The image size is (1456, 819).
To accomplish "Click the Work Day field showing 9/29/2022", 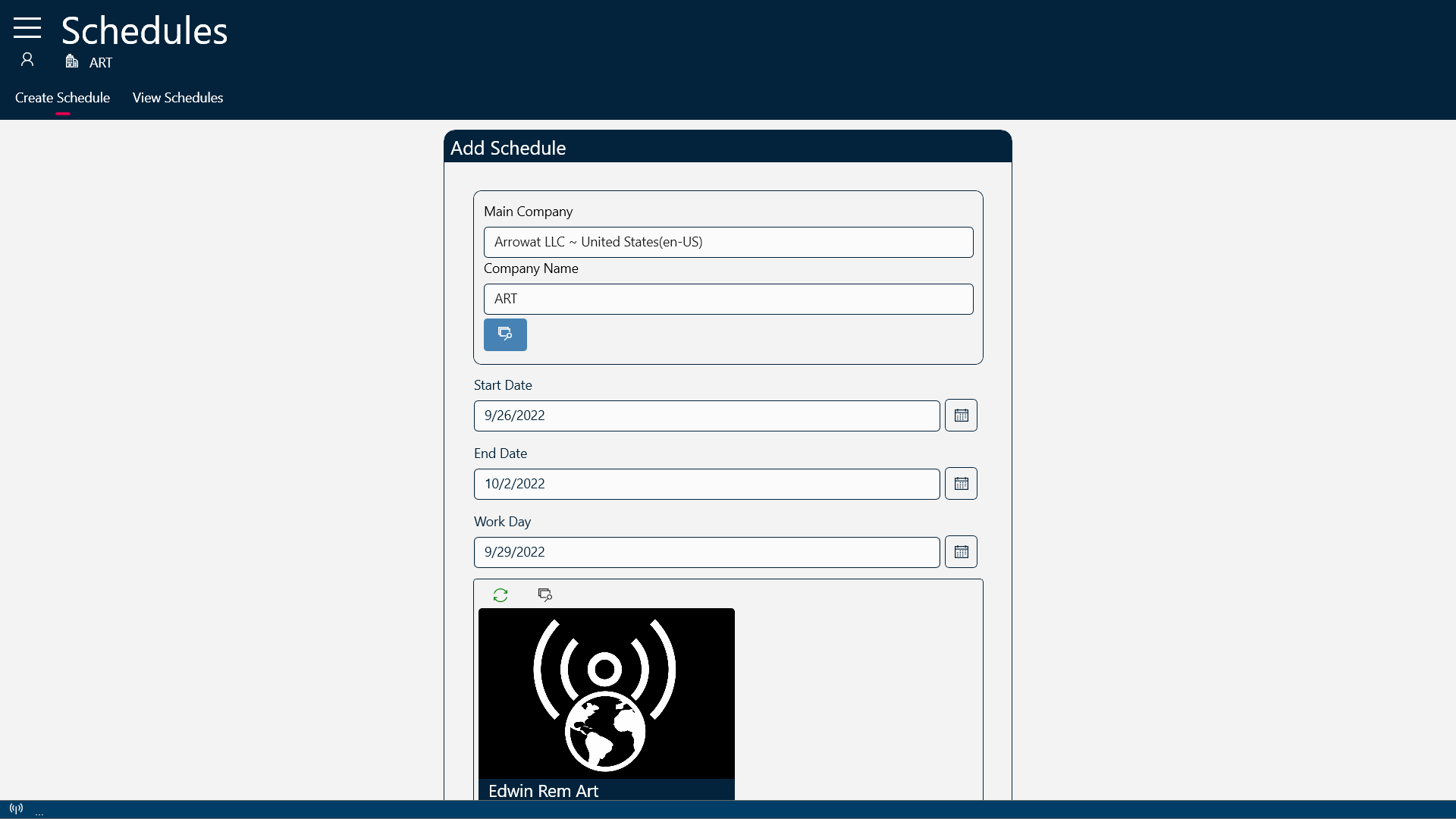I will coord(706,553).
